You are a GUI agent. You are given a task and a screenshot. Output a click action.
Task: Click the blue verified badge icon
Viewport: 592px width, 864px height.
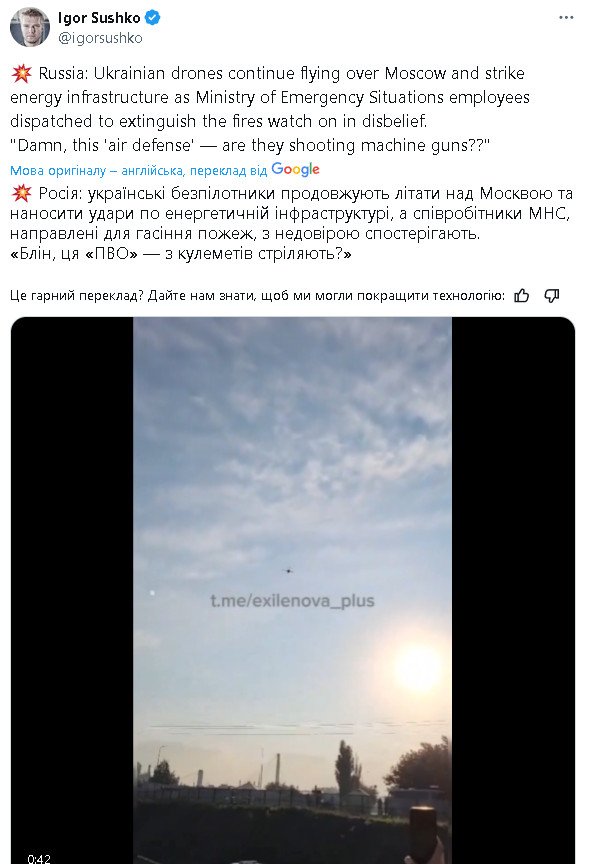(x=153, y=18)
